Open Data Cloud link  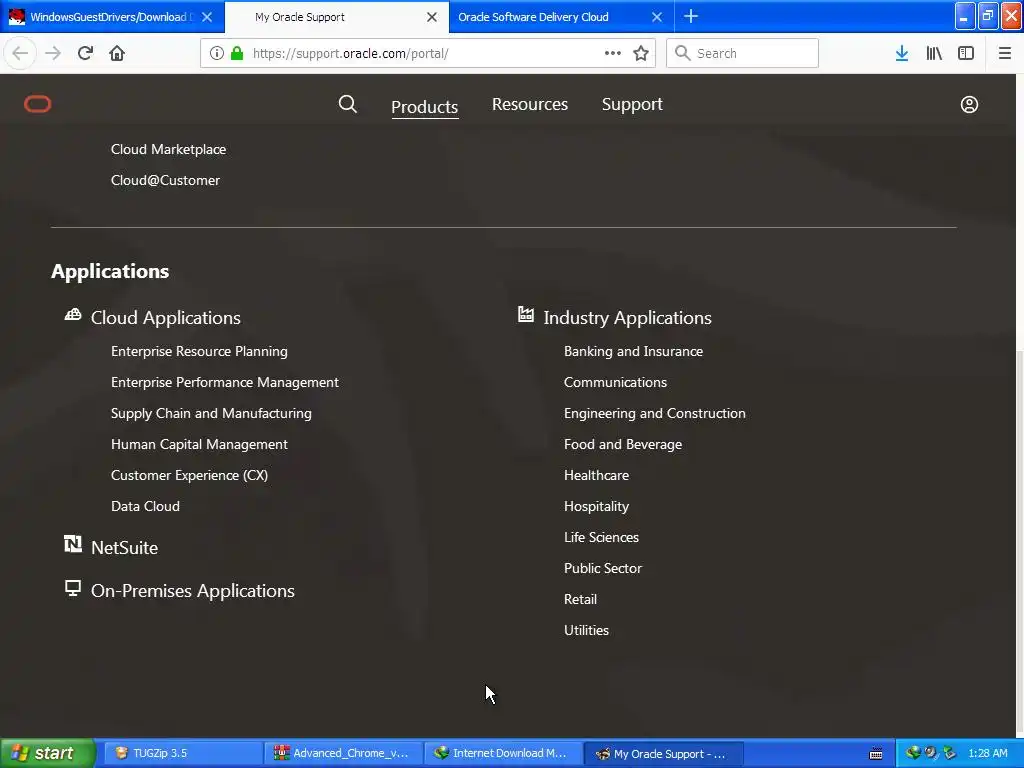coord(145,506)
